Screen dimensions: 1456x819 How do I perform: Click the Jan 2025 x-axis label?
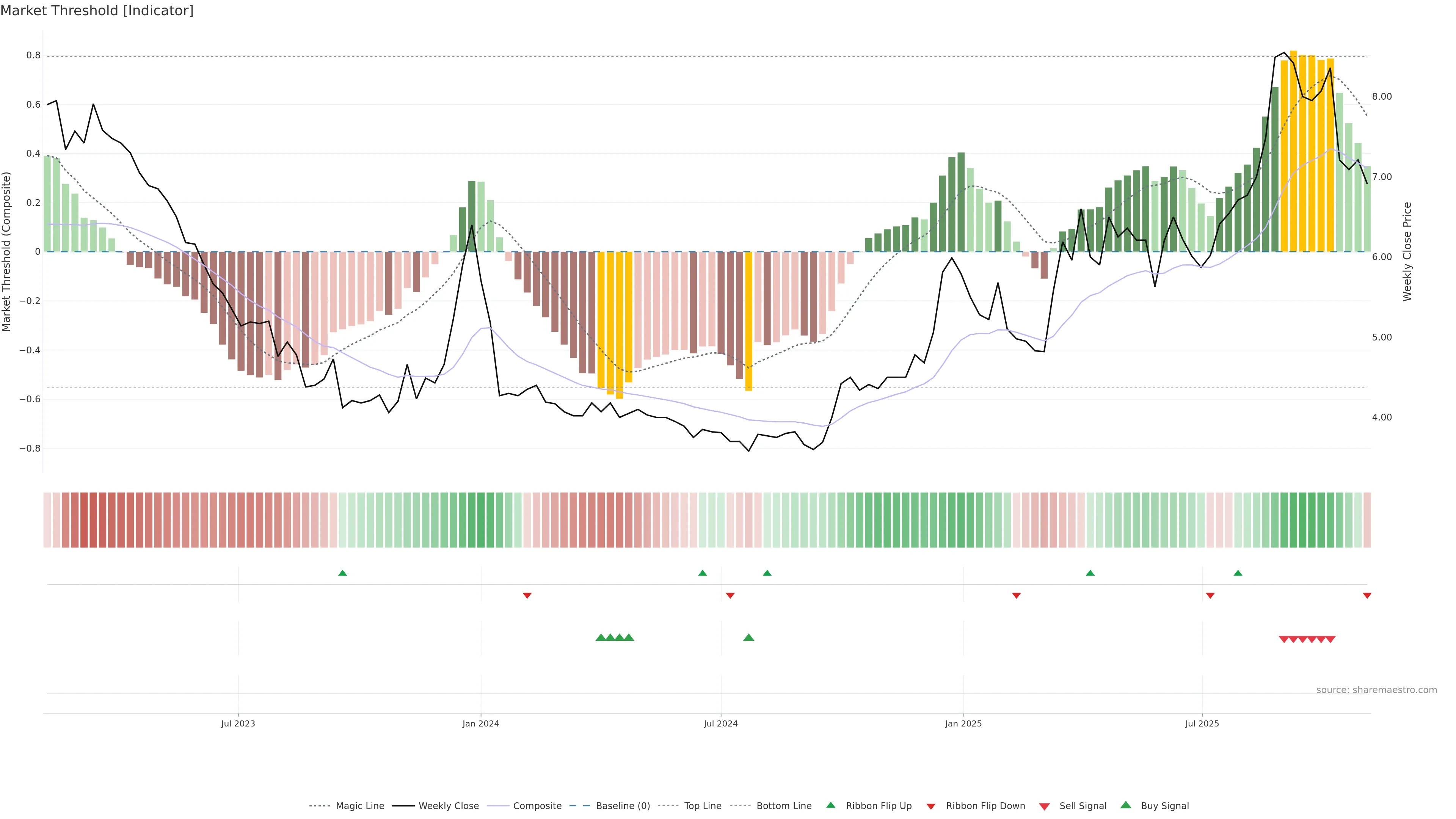963,723
